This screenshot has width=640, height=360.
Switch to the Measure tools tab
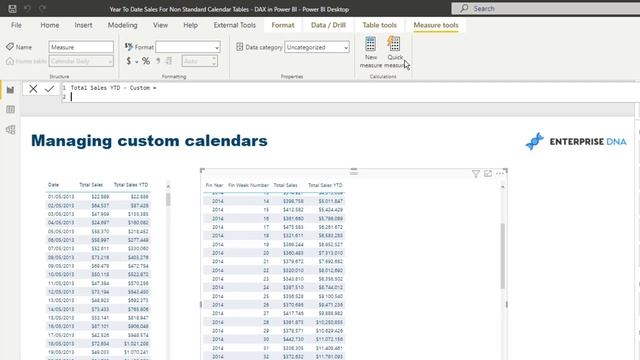click(x=436, y=25)
